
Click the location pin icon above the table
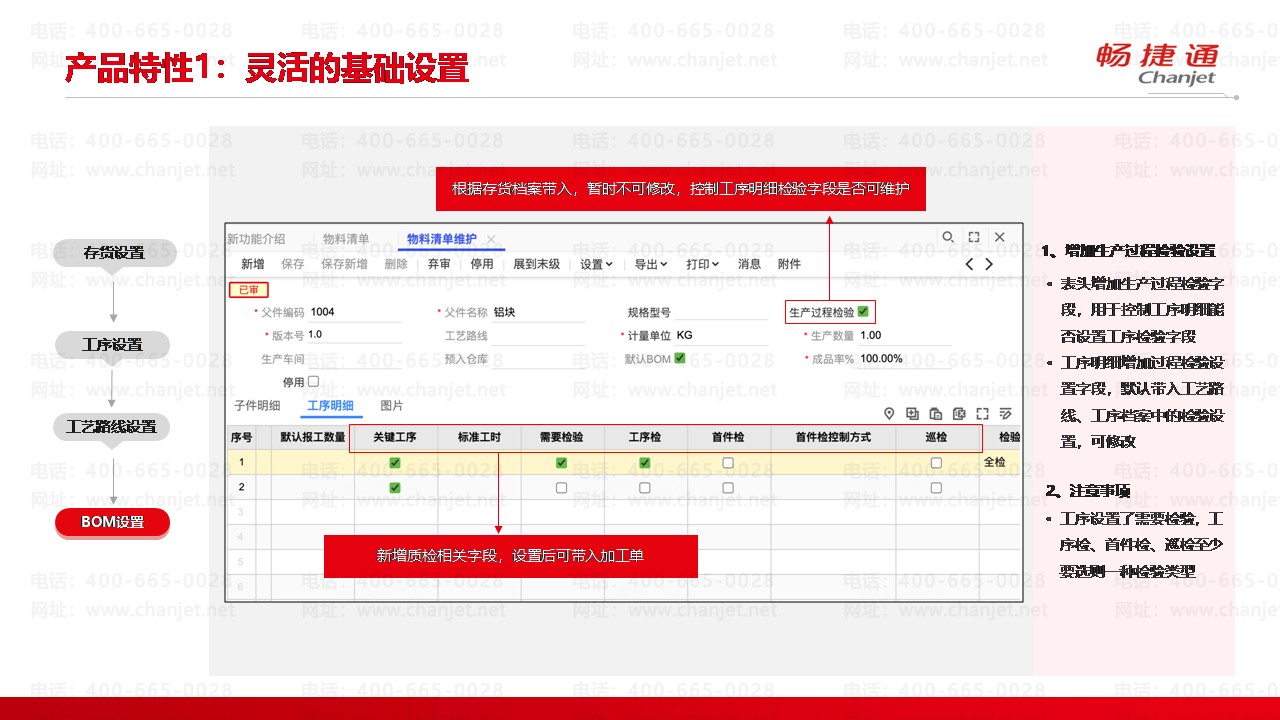(889, 414)
